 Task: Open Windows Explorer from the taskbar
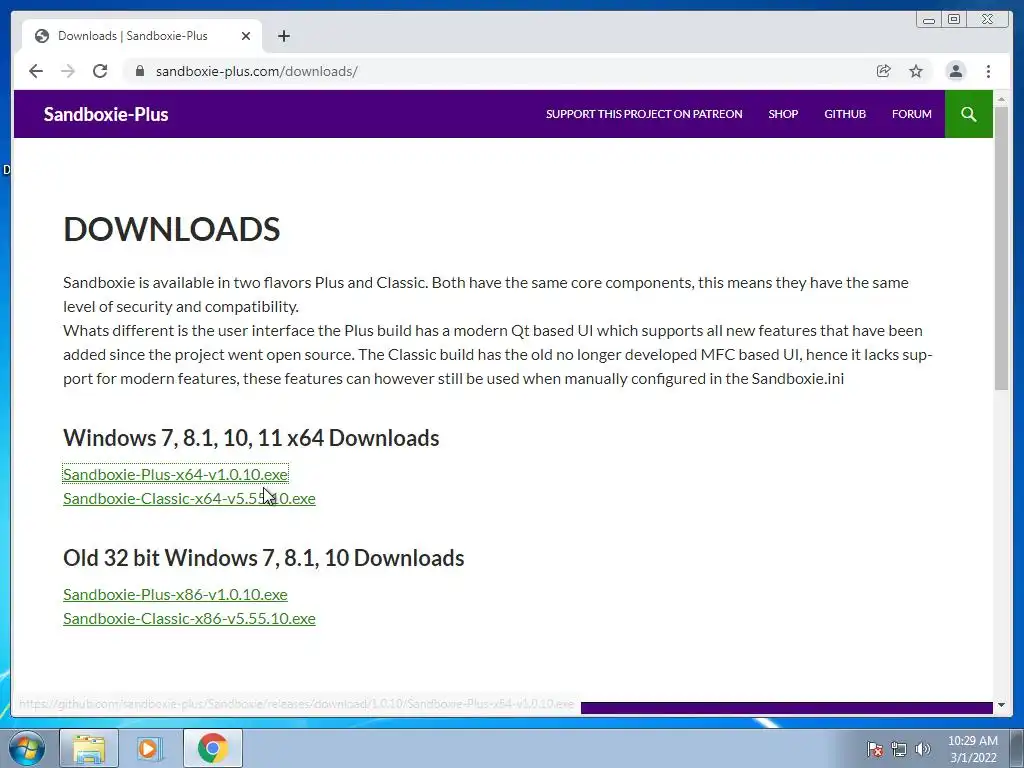(x=89, y=748)
